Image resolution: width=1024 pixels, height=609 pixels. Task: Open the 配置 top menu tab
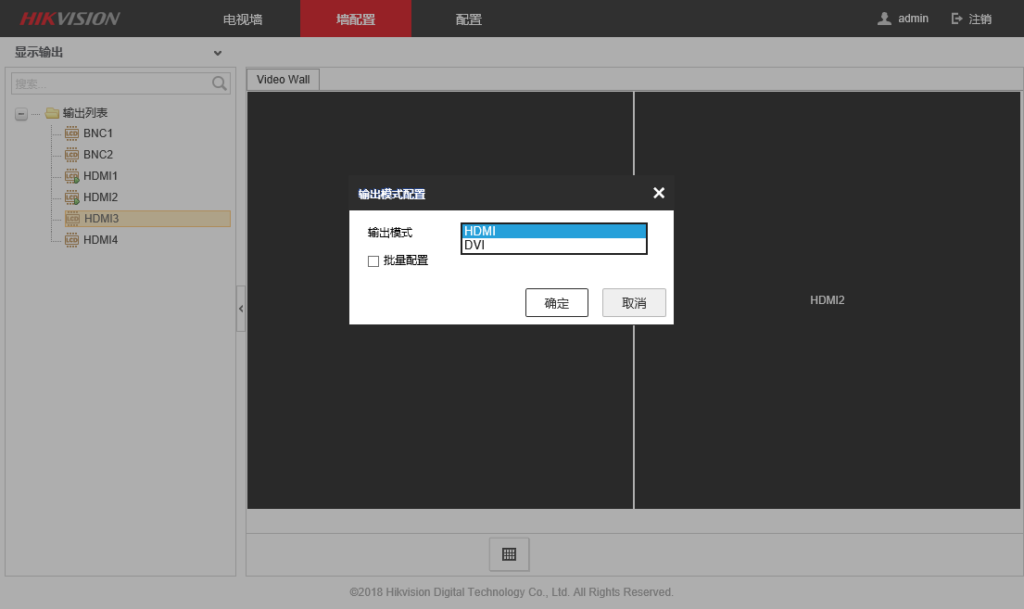pyautogui.click(x=468, y=19)
